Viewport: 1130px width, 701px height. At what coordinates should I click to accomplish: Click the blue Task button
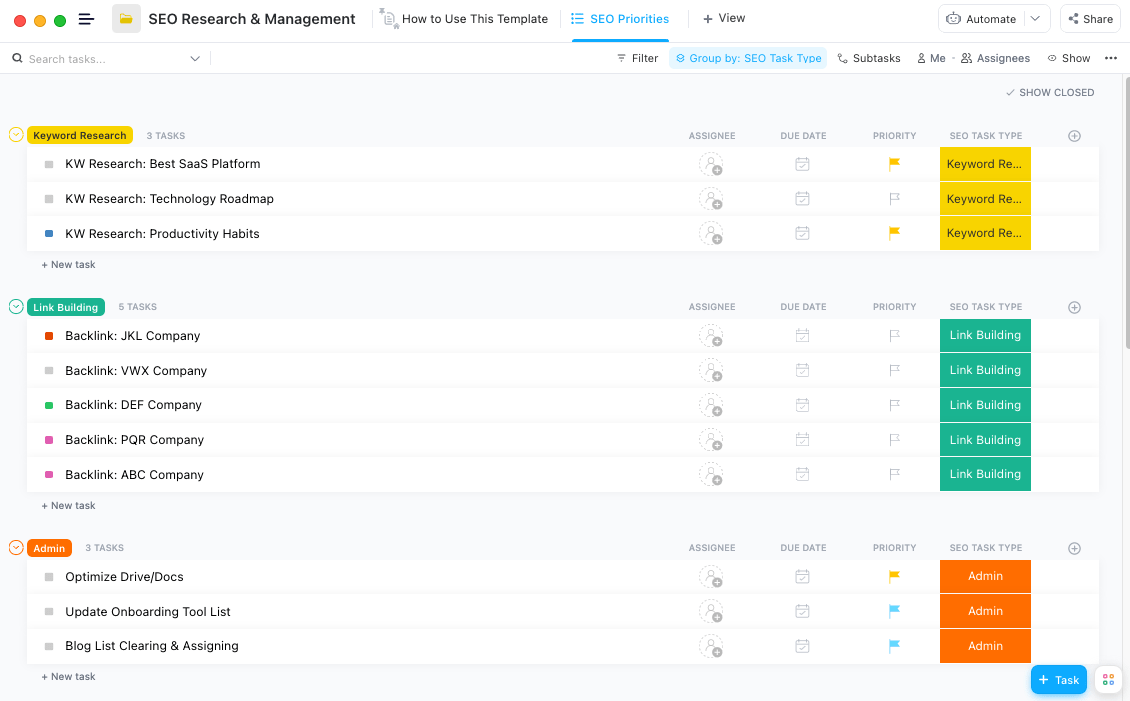1058,680
